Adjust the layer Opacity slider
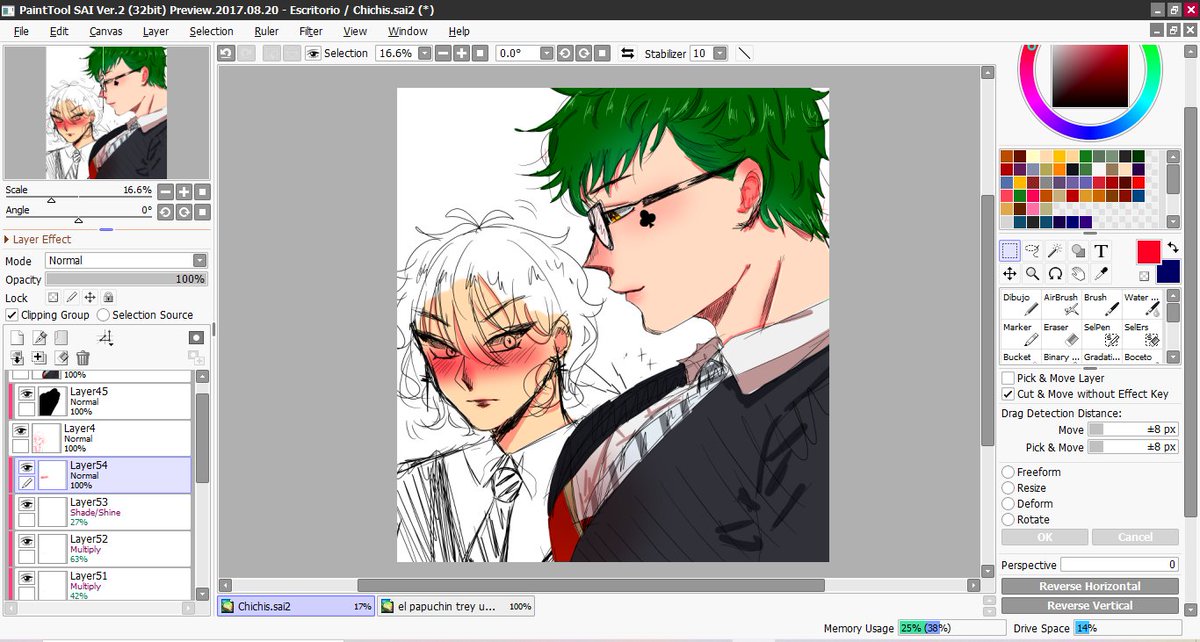 [126, 279]
